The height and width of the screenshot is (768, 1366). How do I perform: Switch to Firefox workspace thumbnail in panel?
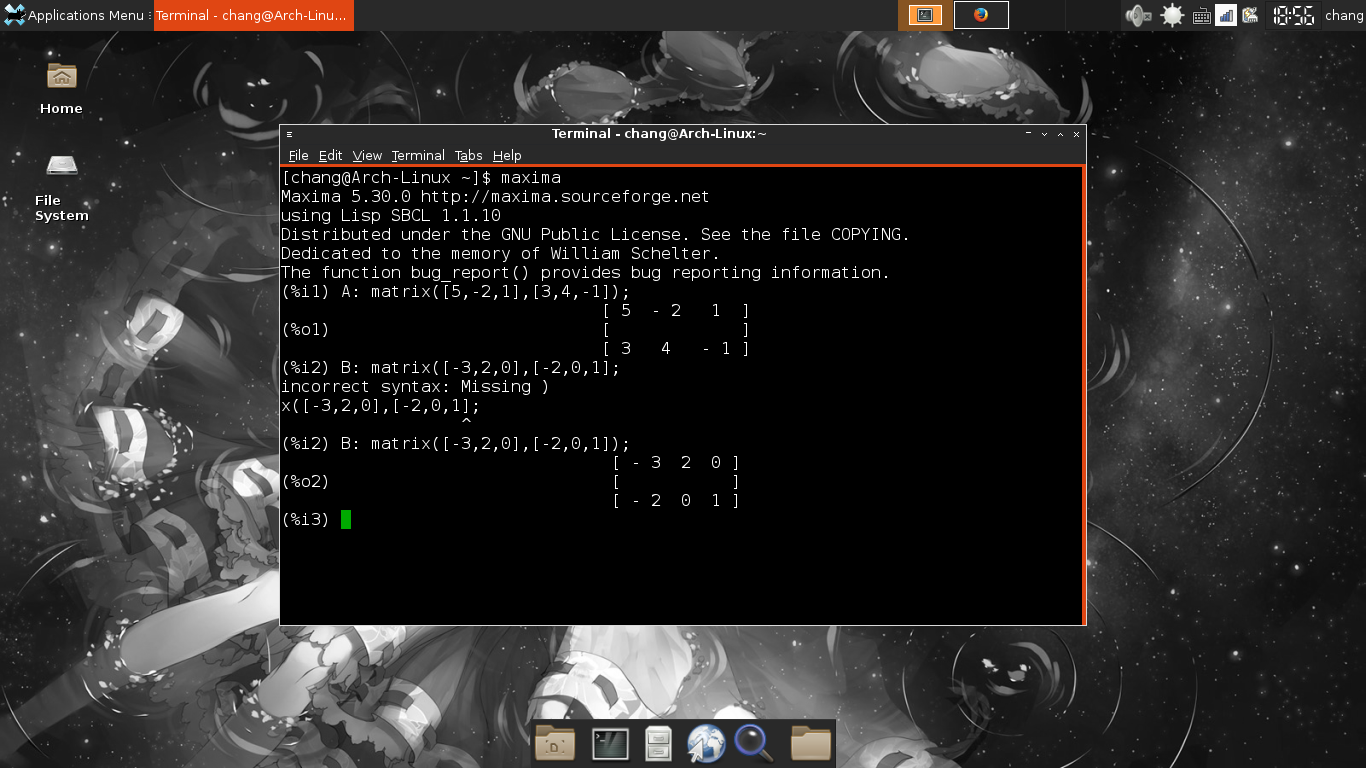(x=981, y=15)
